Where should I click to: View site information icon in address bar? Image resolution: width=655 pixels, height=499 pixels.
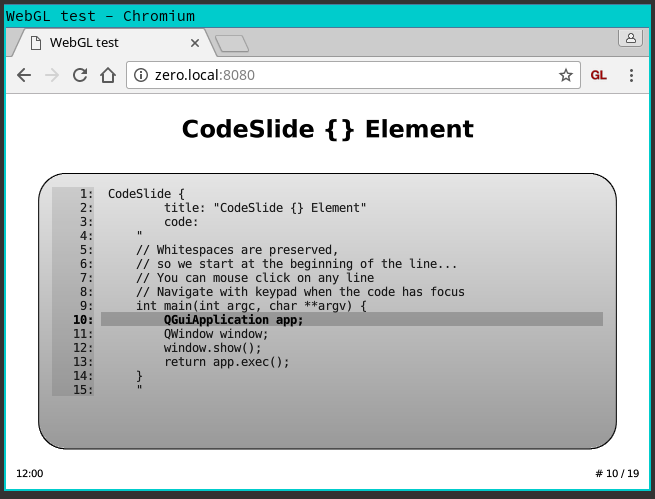click(x=141, y=75)
